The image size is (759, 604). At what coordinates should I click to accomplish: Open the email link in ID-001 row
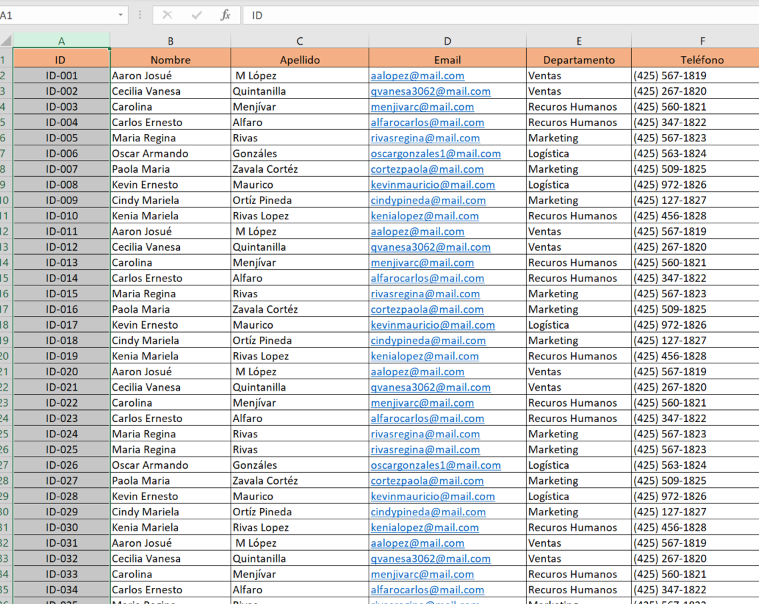coord(417,76)
